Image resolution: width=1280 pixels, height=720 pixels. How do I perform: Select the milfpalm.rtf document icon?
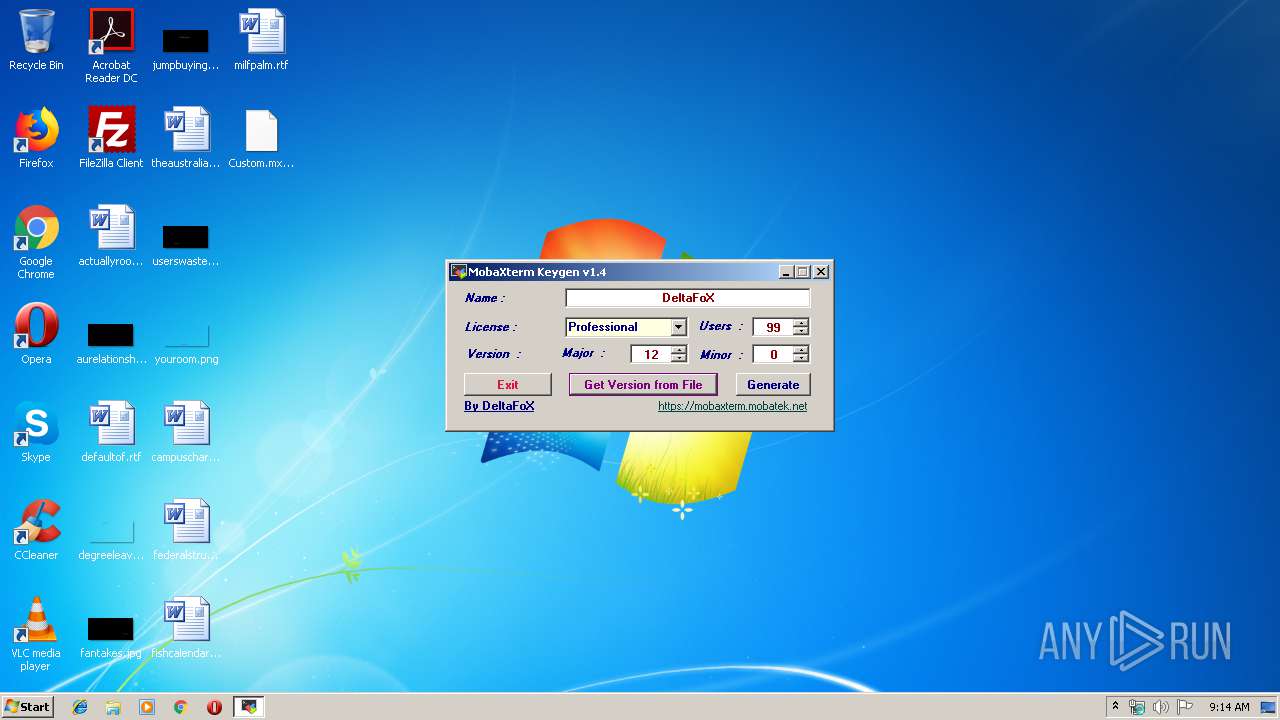tap(261, 41)
